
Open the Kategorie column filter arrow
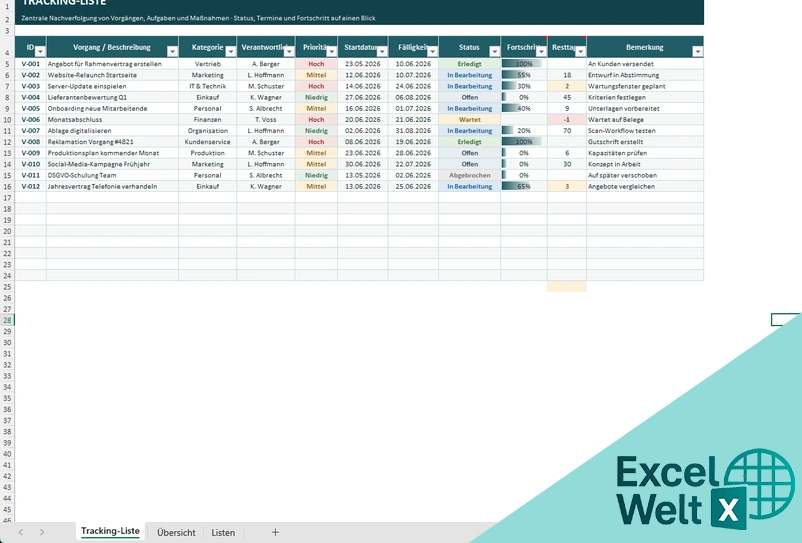pyautogui.click(x=231, y=51)
